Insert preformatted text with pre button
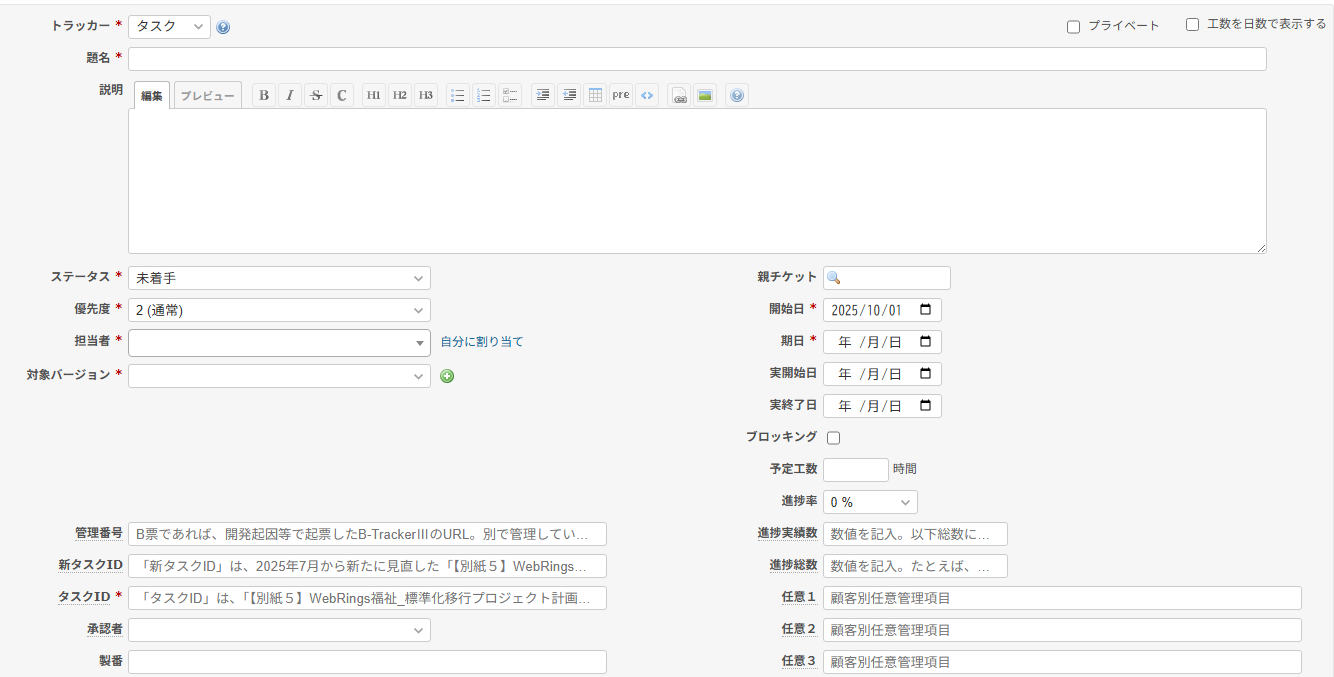The height and width of the screenshot is (677, 1334). click(621, 95)
